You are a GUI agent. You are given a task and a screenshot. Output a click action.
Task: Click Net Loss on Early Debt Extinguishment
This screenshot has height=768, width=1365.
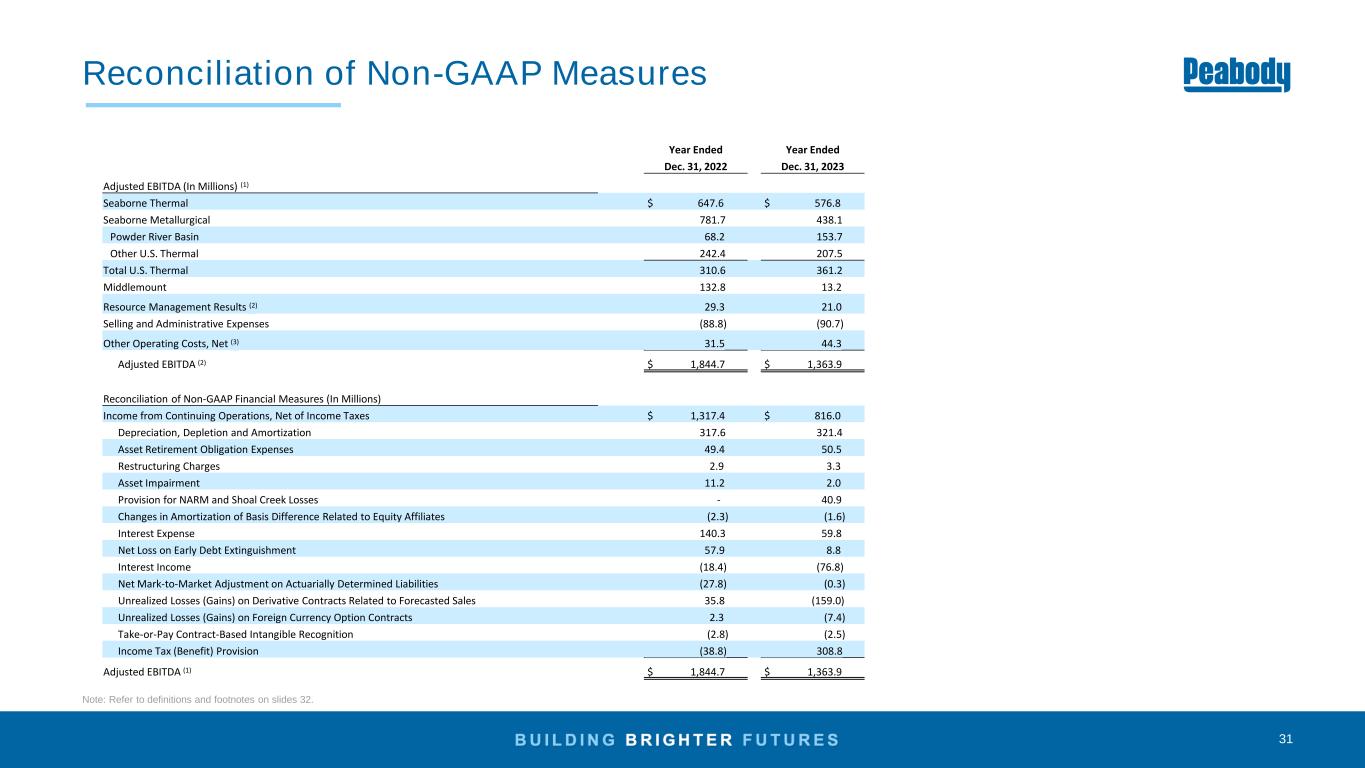click(207, 550)
